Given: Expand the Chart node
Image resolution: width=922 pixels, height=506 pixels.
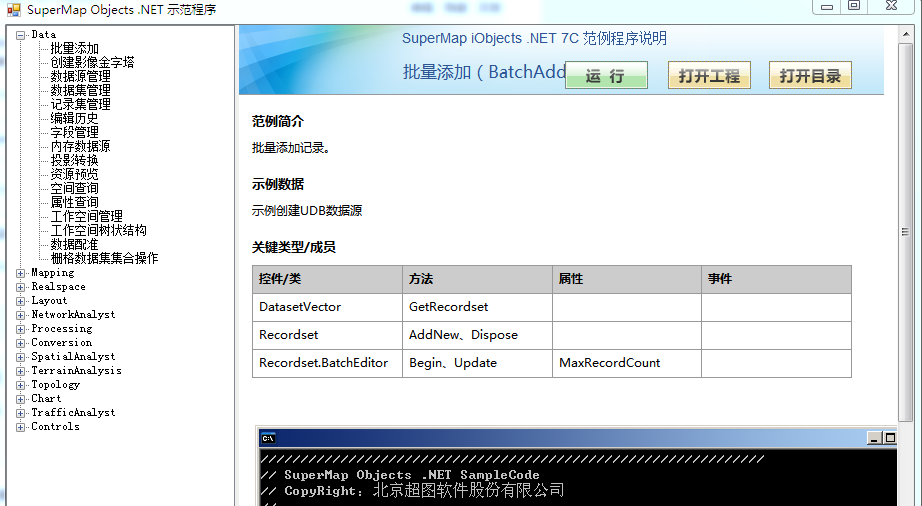Looking at the screenshot, I should click(x=21, y=399).
